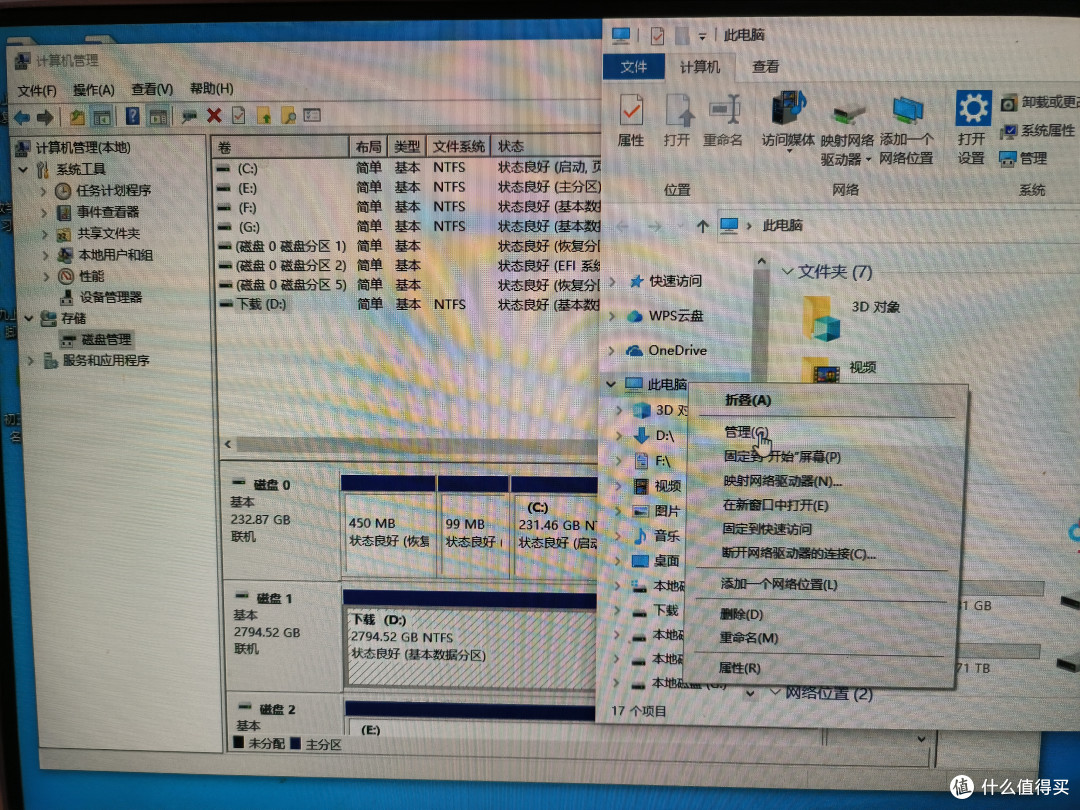Open 查看(V) menu in Computer Management

click(x=152, y=89)
